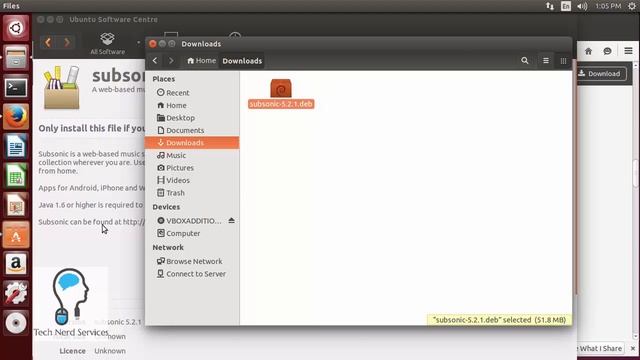Open Ubuntu Dash from launcher
Image resolution: width=640 pixels, height=360 pixels.
[16, 28]
